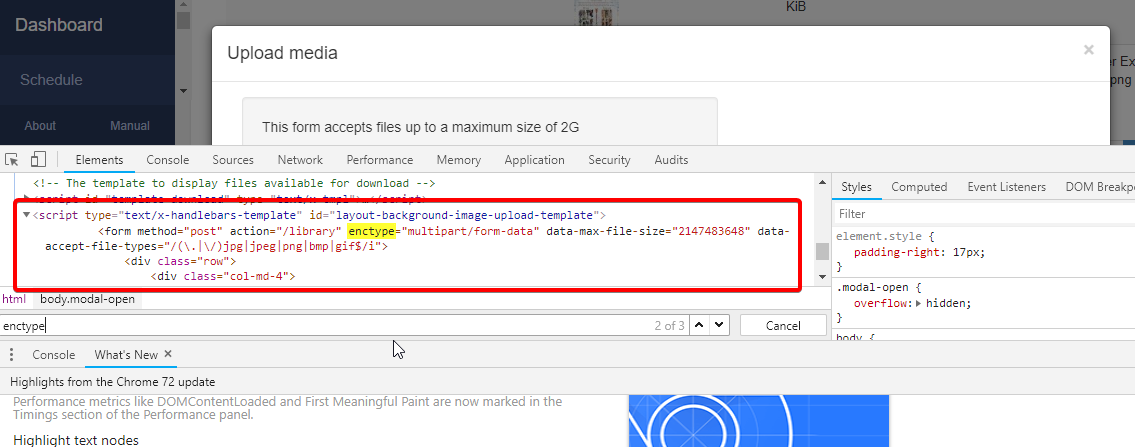Click the "Highlight text nodes" heading
The width and height of the screenshot is (1135, 447).
[x=75, y=440]
